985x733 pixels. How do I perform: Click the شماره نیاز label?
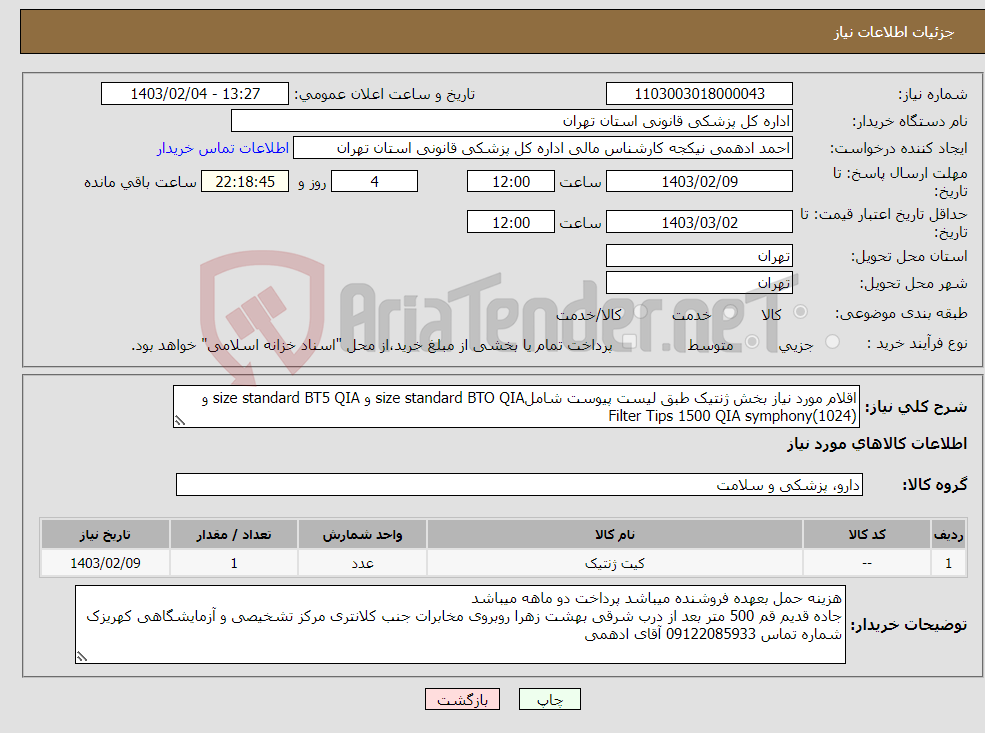pyautogui.click(x=933, y=95)
